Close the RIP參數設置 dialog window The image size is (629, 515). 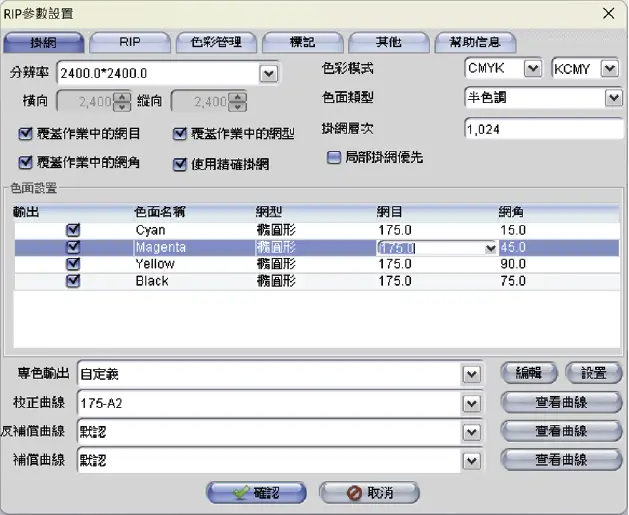609,13
